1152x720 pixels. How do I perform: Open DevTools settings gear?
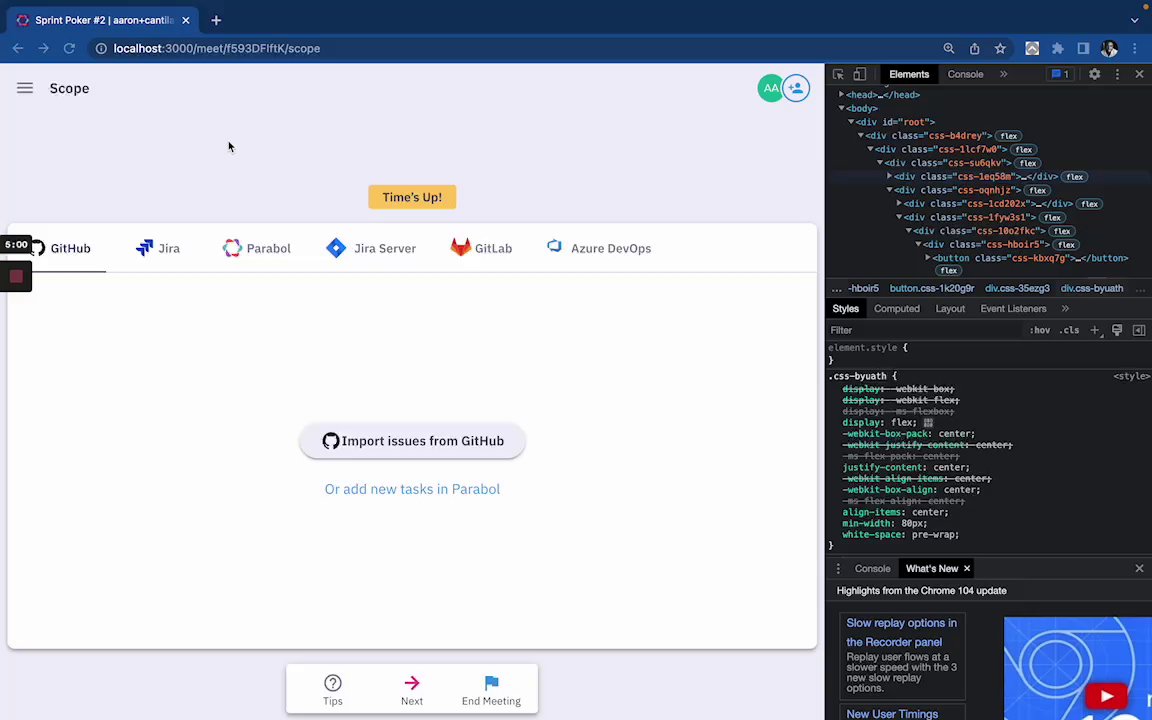pyautogui.click(x=1095, y=74)
